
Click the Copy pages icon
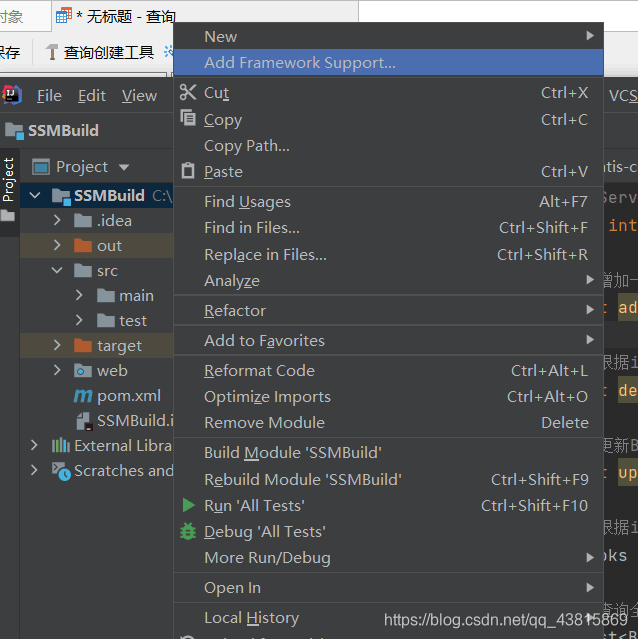pos(188,118)
